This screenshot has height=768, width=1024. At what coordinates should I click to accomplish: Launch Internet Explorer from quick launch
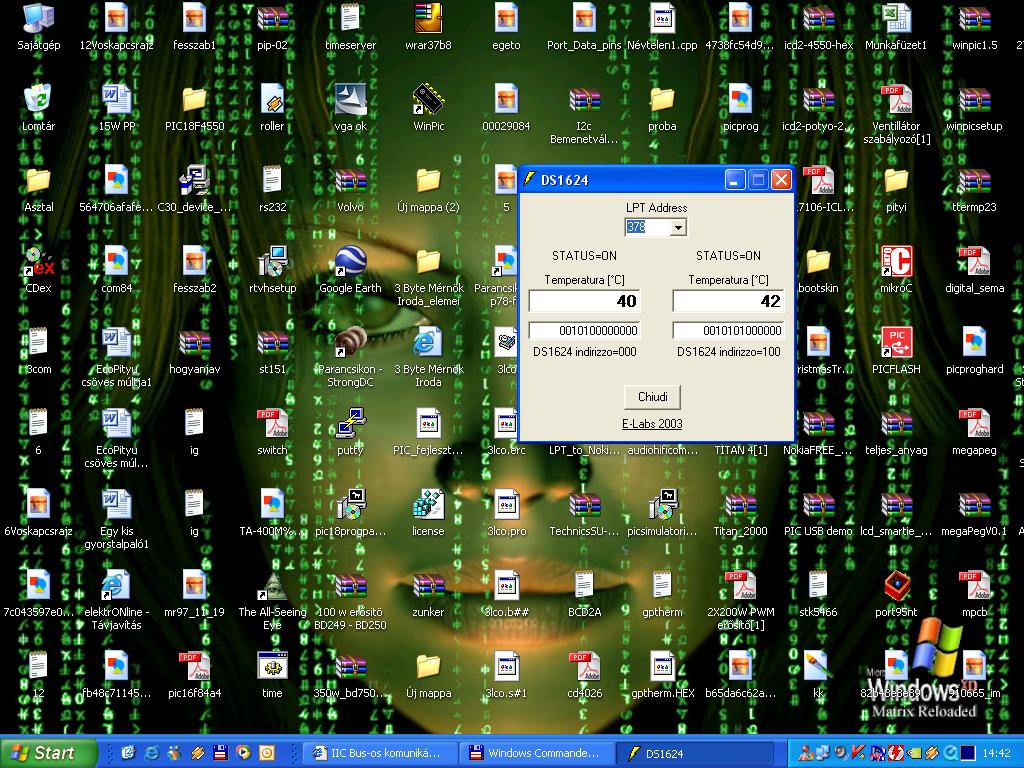(x=151, y=753)
